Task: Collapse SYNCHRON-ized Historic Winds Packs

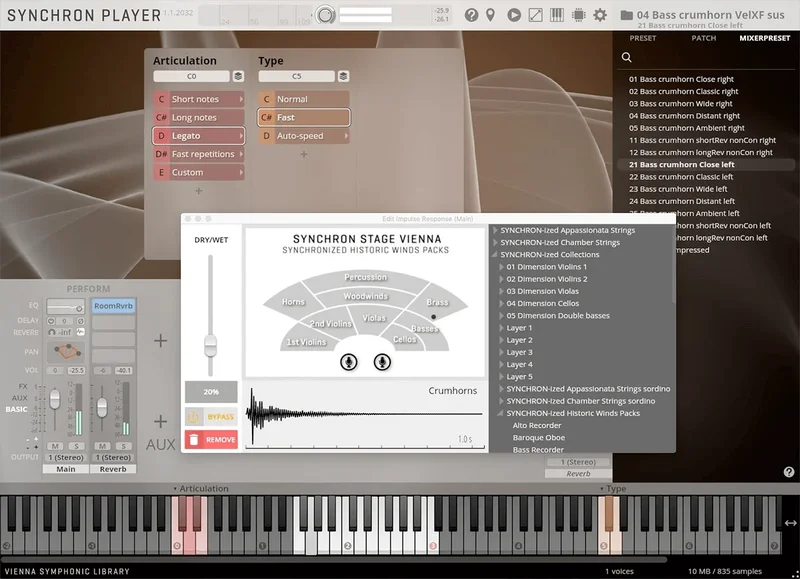Action: pos(501,413)
